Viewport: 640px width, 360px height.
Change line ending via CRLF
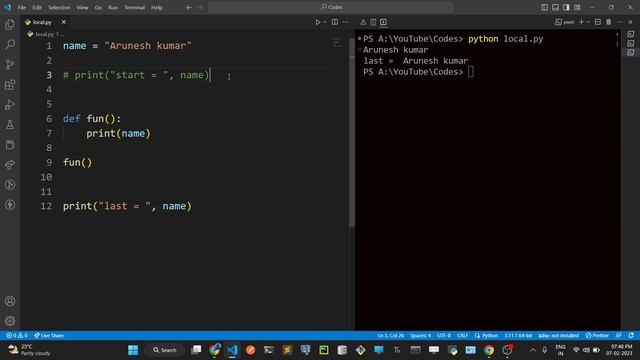click(462, 336)
